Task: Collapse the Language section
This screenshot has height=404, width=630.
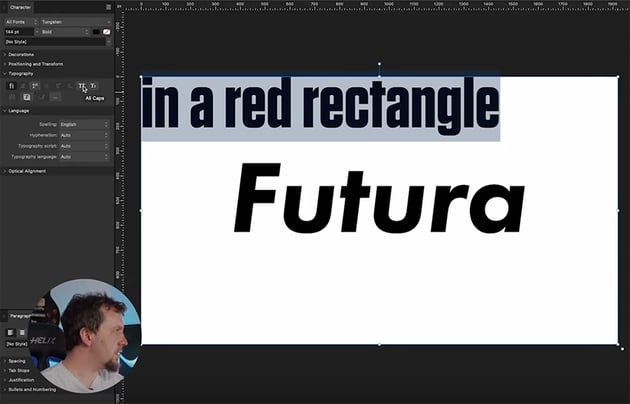Action: pyautogui.click(x=16, y=110)
